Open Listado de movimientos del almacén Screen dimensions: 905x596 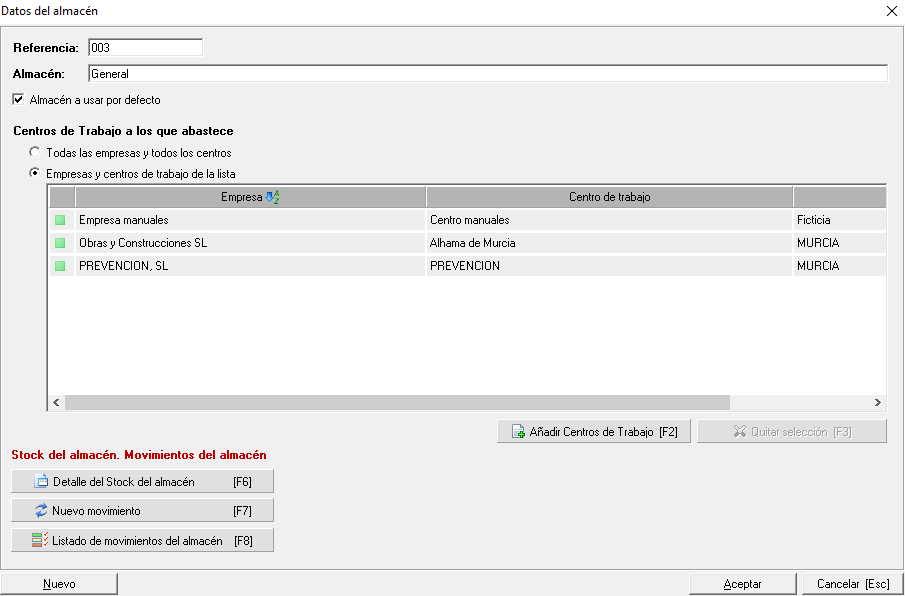tap(143, 541)
